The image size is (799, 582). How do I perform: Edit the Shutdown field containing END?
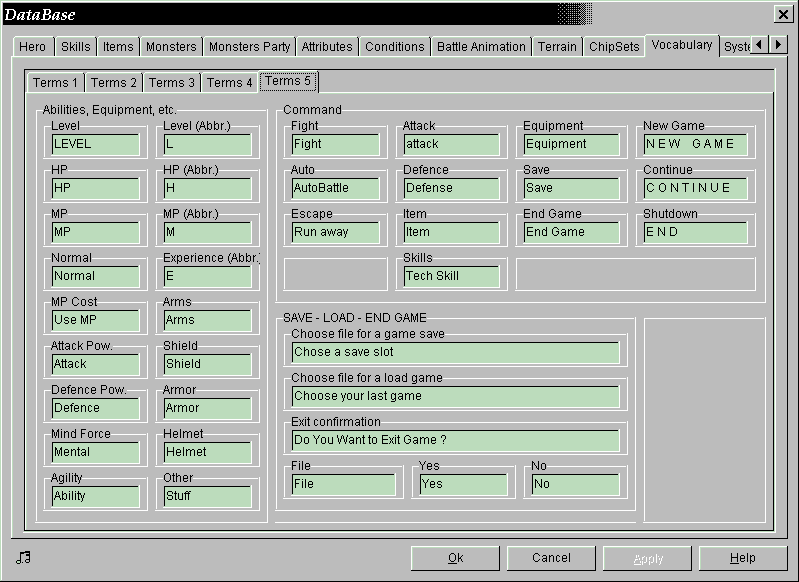(696, 232)
